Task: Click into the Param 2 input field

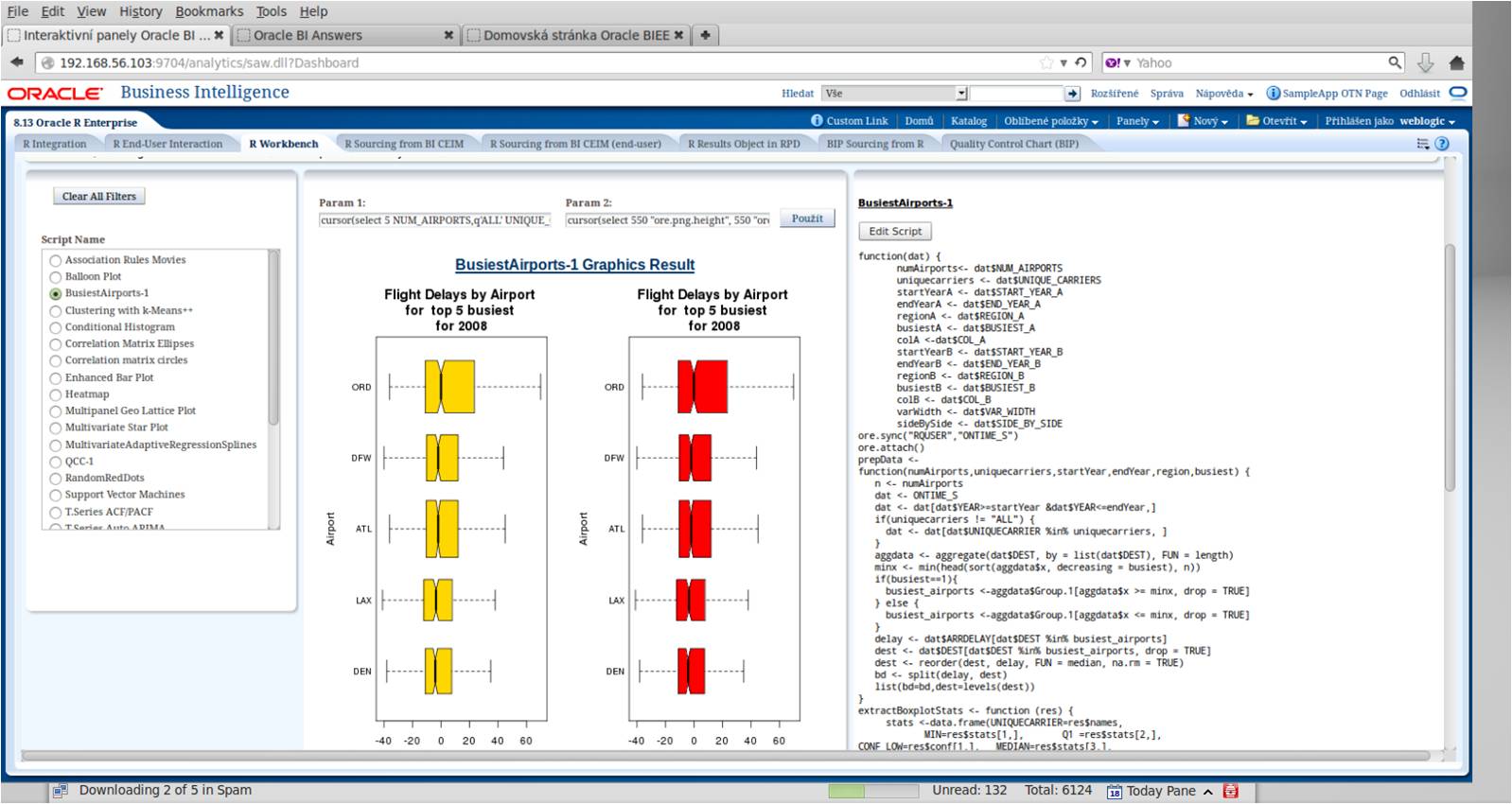Action: [668, 220]
